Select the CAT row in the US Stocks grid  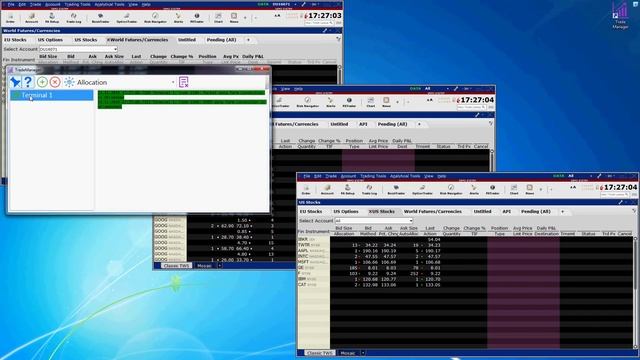pos(465,284)
